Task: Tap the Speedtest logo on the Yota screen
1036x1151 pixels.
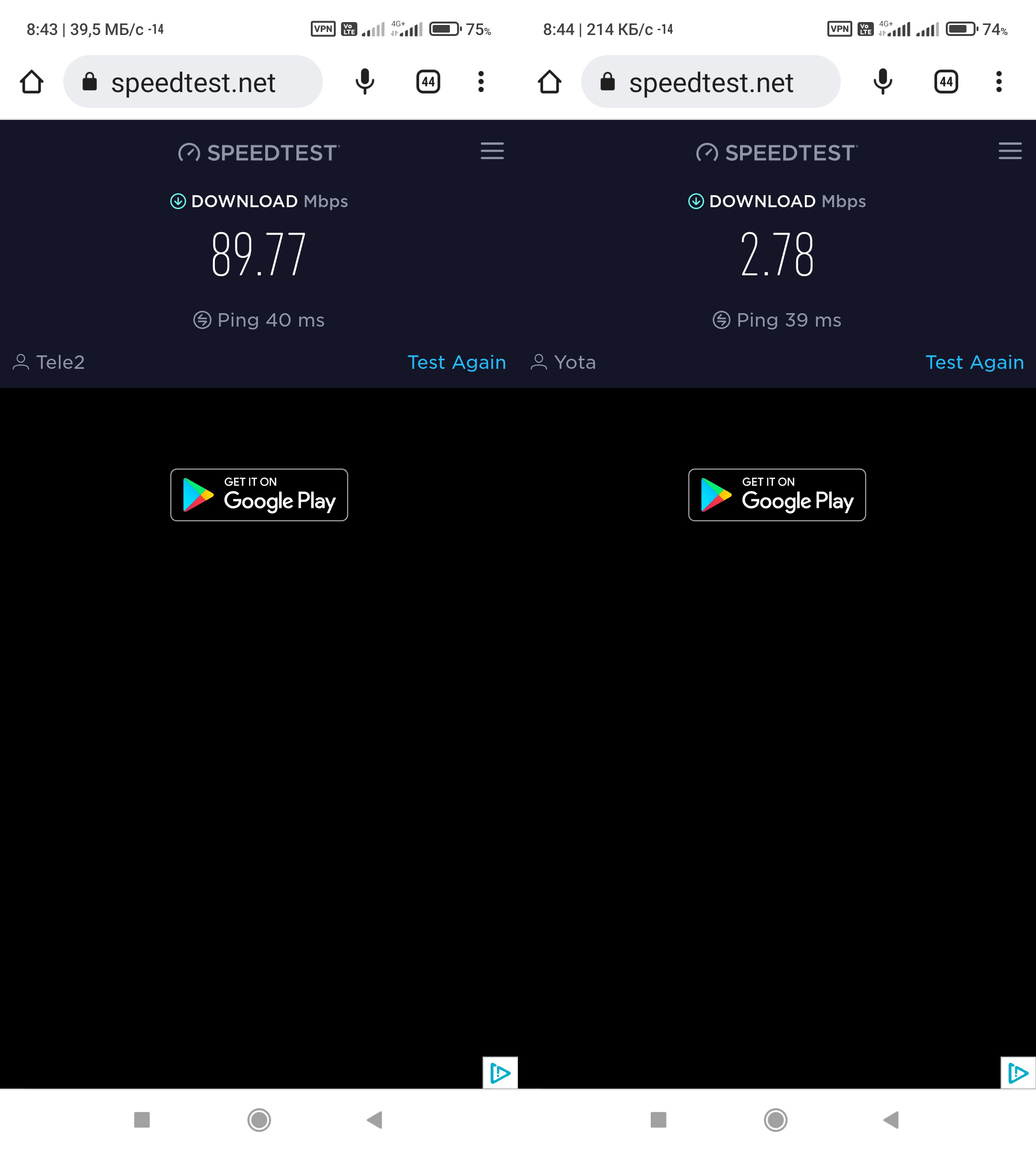Action: (x=777, y=153)
